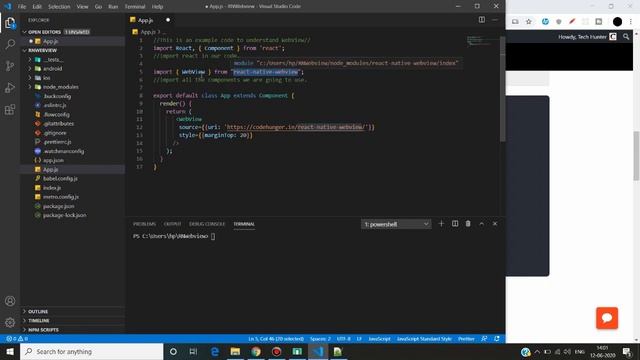The height and width of the screenshot is (360, 640).
Task: Open Task View on the taskbar
Action: [193, 351]
